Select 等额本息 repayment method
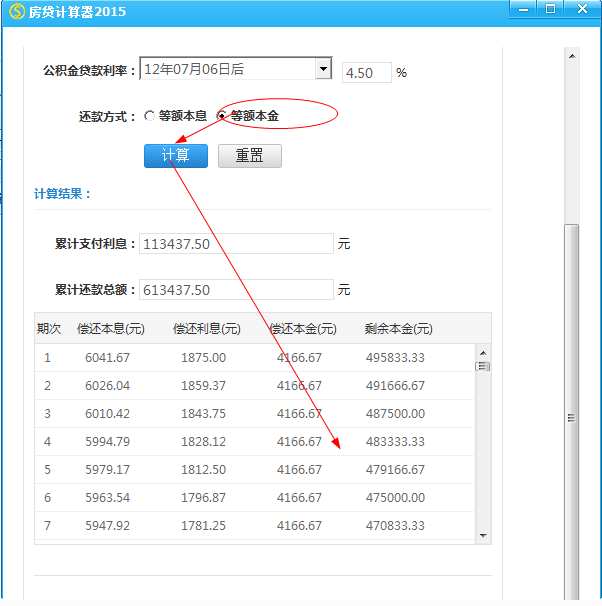 point(150,116)
